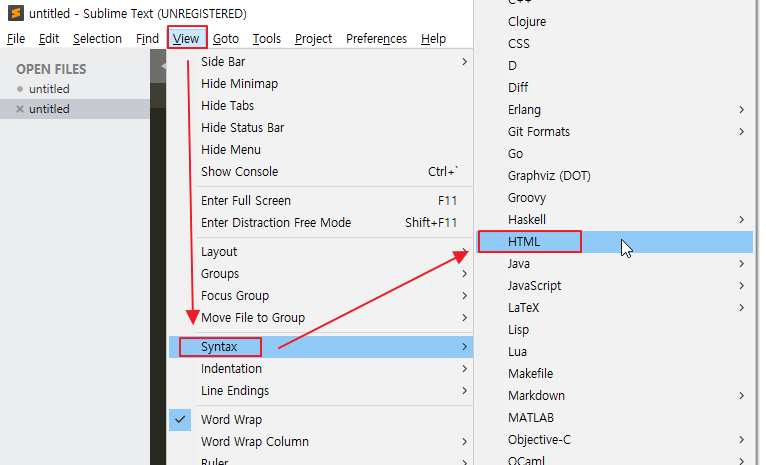Select Diff syntax
766x465 pixels.
[615, 87]
